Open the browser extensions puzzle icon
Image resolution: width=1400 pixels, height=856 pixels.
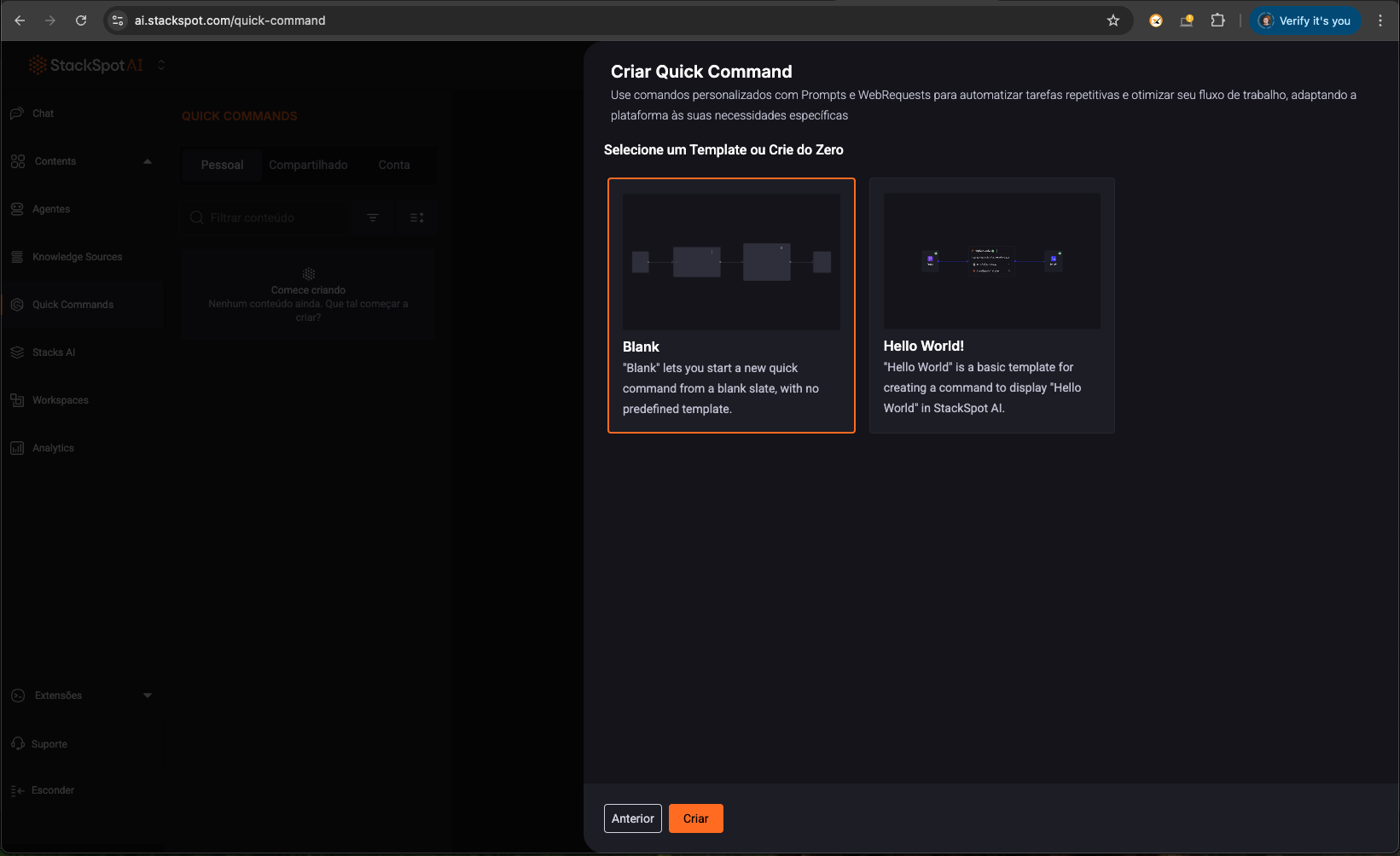(x=1217, y=20)
